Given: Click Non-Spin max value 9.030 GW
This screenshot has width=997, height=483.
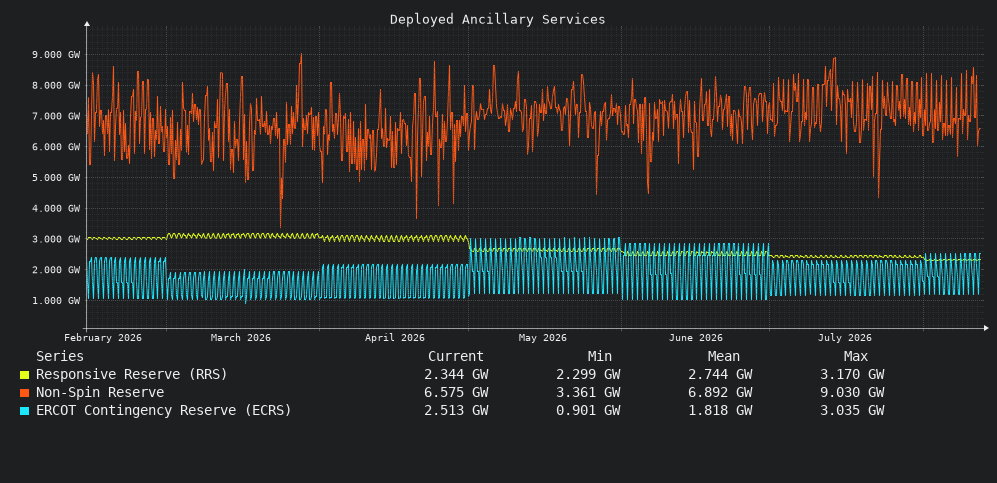Looking at the screenshot, I should pos(852,392).
